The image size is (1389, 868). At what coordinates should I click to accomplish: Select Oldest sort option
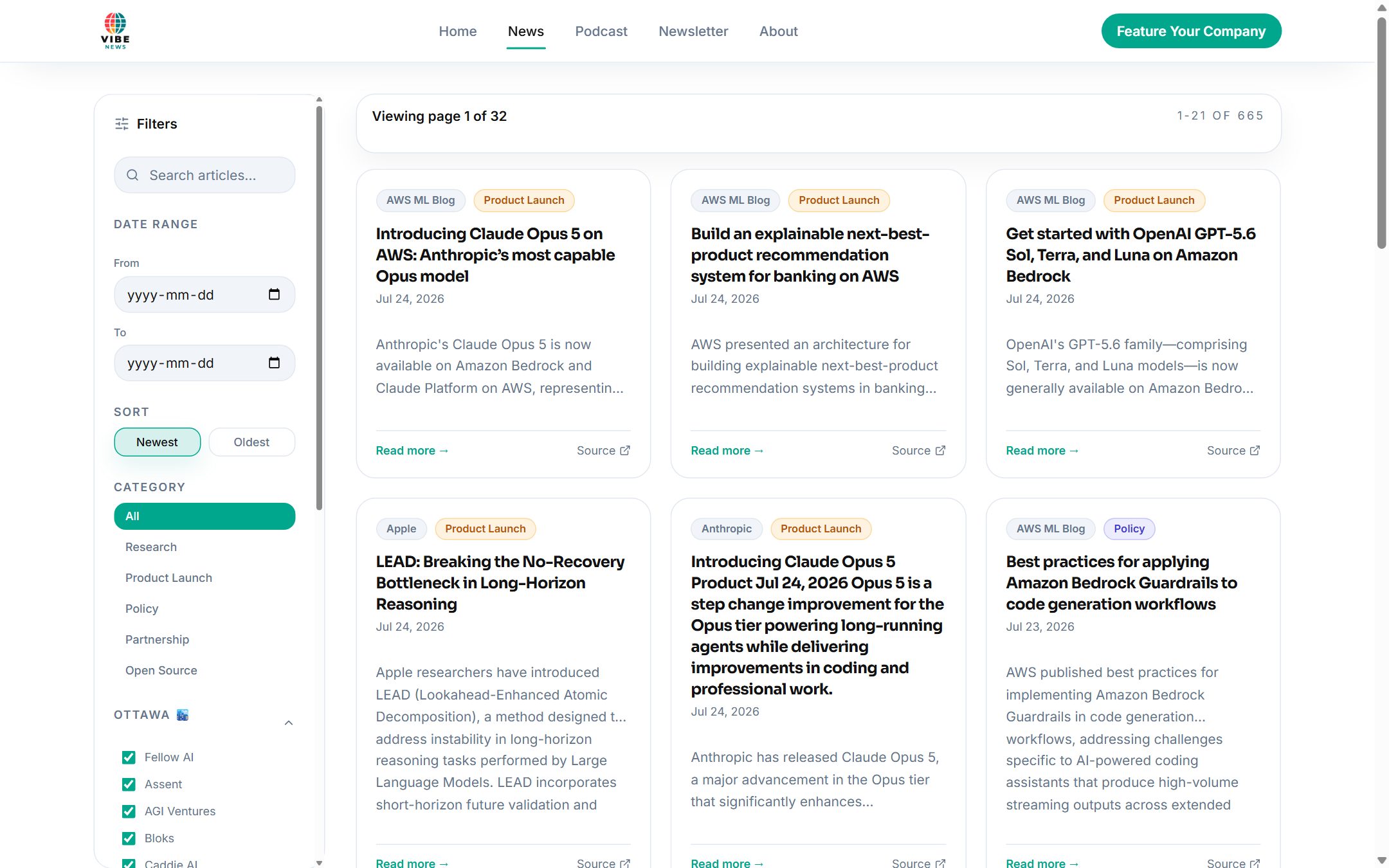pyautogui.click(x=252, y=442)
